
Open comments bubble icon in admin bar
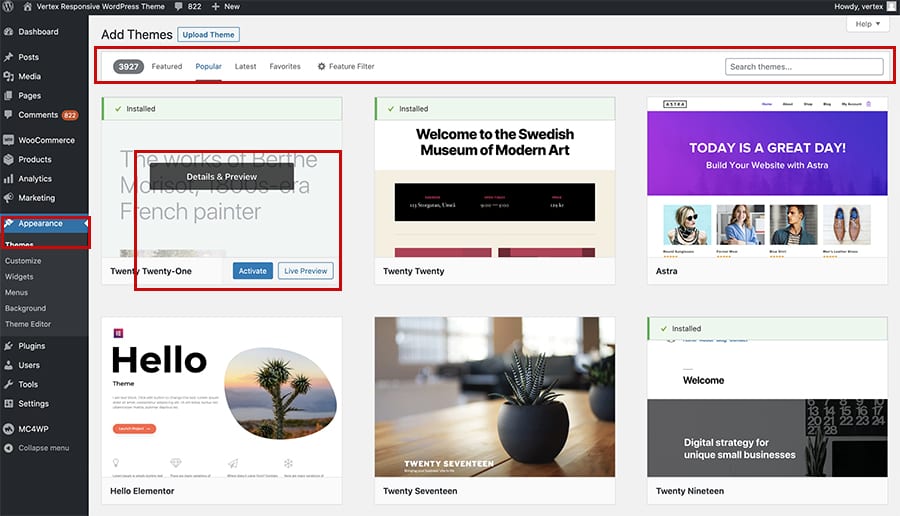point(179,7)
